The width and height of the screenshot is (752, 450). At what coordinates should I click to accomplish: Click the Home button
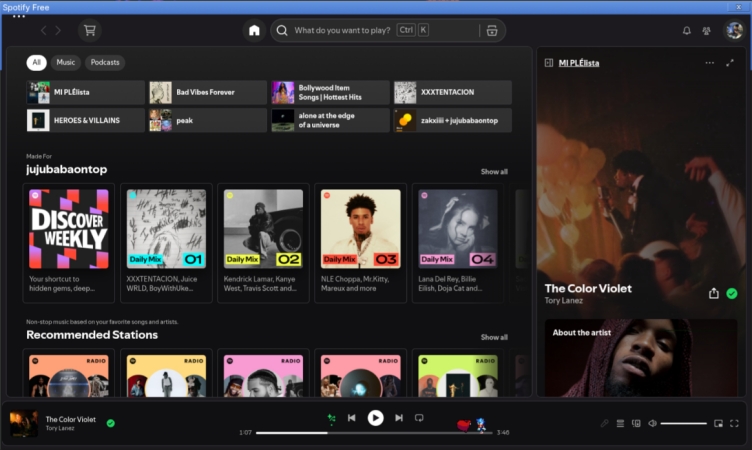coord(254,31)
